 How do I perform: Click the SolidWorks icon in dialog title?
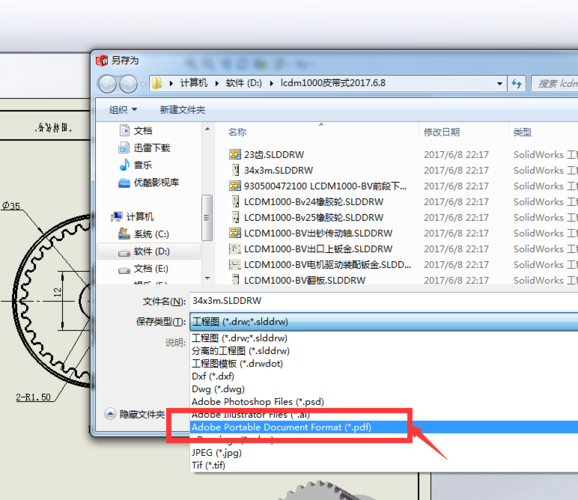(x=102, y=60)
